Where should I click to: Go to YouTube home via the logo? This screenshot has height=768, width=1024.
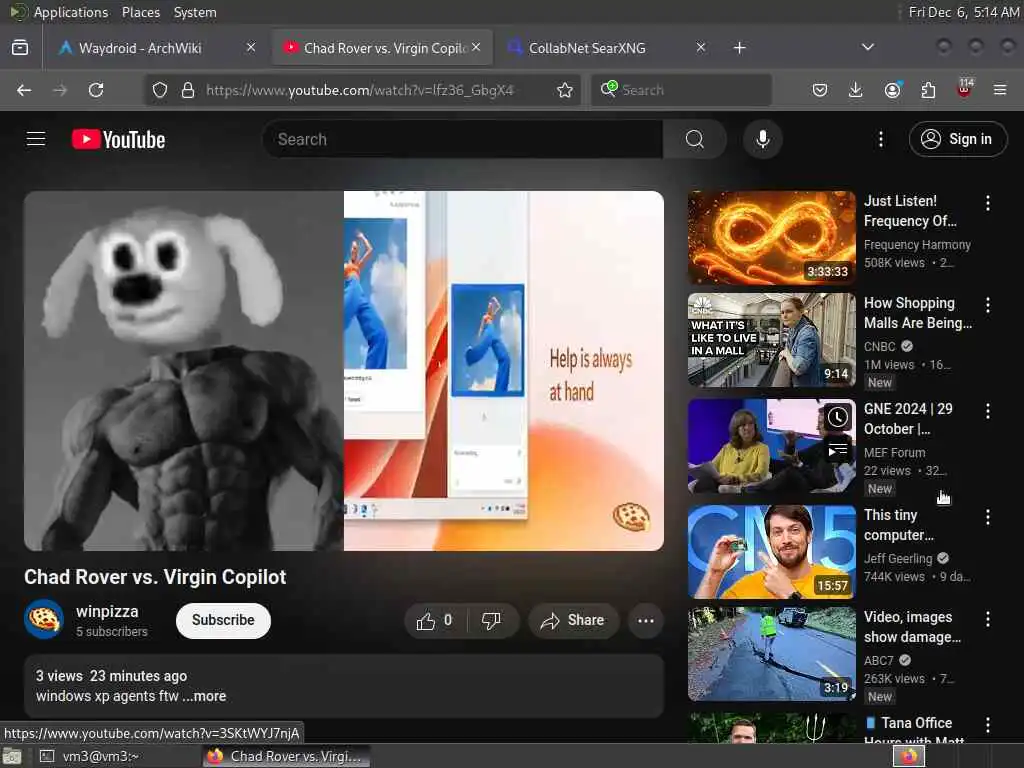pyautogui.click(x=118, y=139)
